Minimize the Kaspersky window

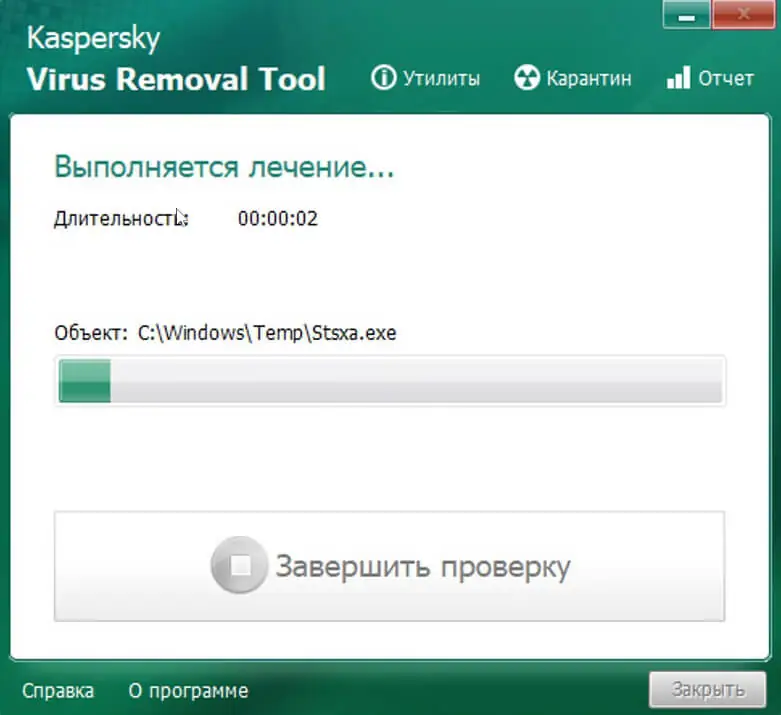(686, 15)
